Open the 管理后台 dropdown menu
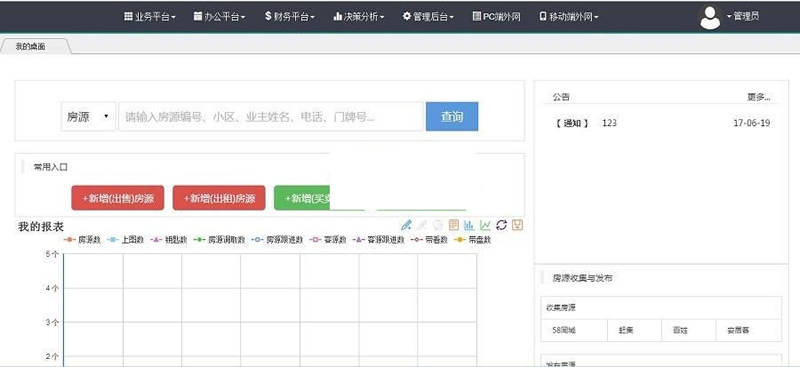 [428, 16]
